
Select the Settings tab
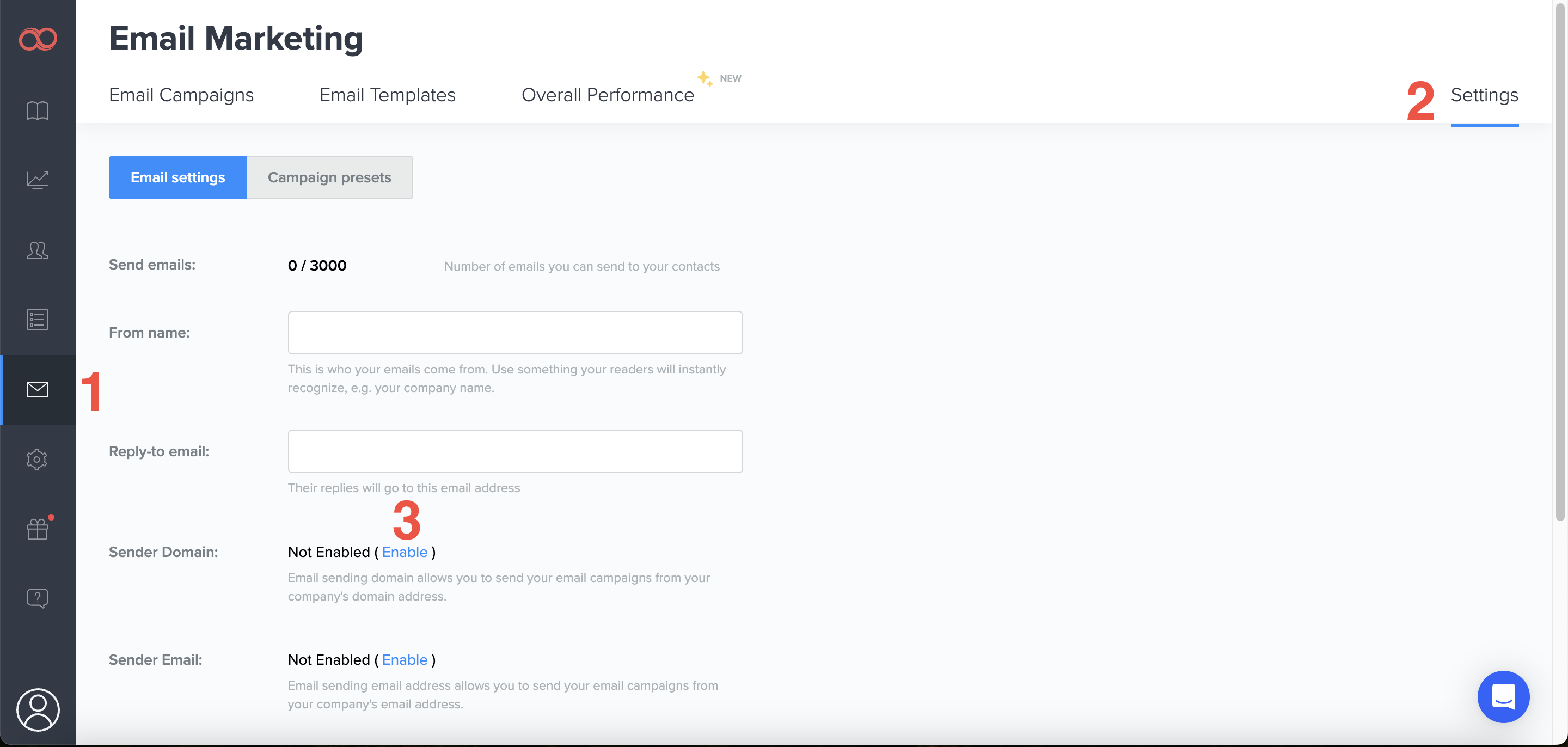pos(1484,95)
